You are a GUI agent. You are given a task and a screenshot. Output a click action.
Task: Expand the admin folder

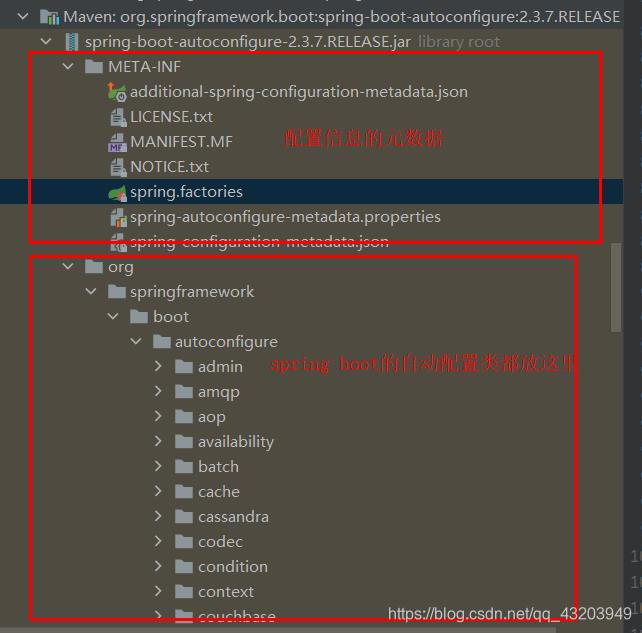(158, 366)
